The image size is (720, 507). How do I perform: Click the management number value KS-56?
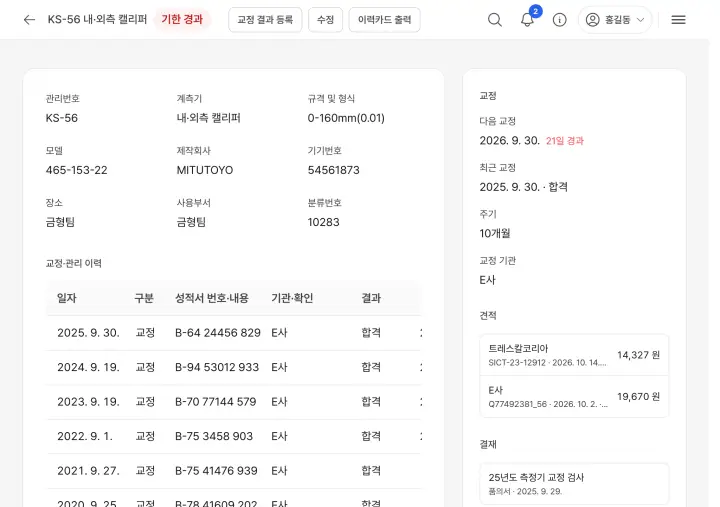(x=62, y=118)
